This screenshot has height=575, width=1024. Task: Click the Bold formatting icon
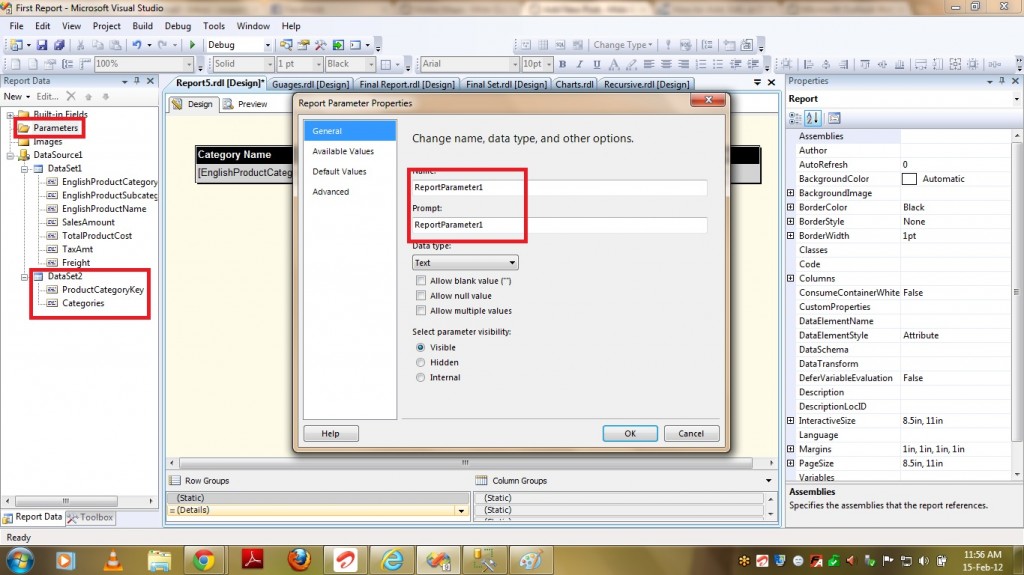click(x=563, y=64)
